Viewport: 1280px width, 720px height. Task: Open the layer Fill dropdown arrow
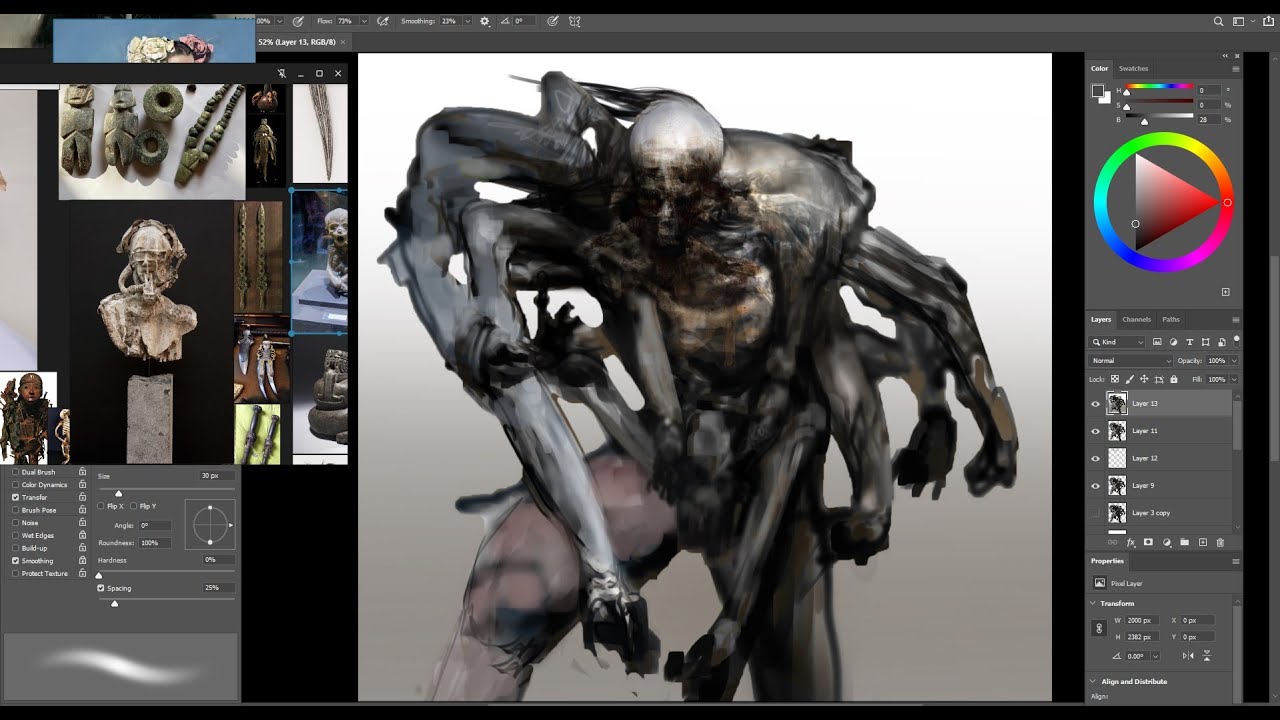[1234, 379]
